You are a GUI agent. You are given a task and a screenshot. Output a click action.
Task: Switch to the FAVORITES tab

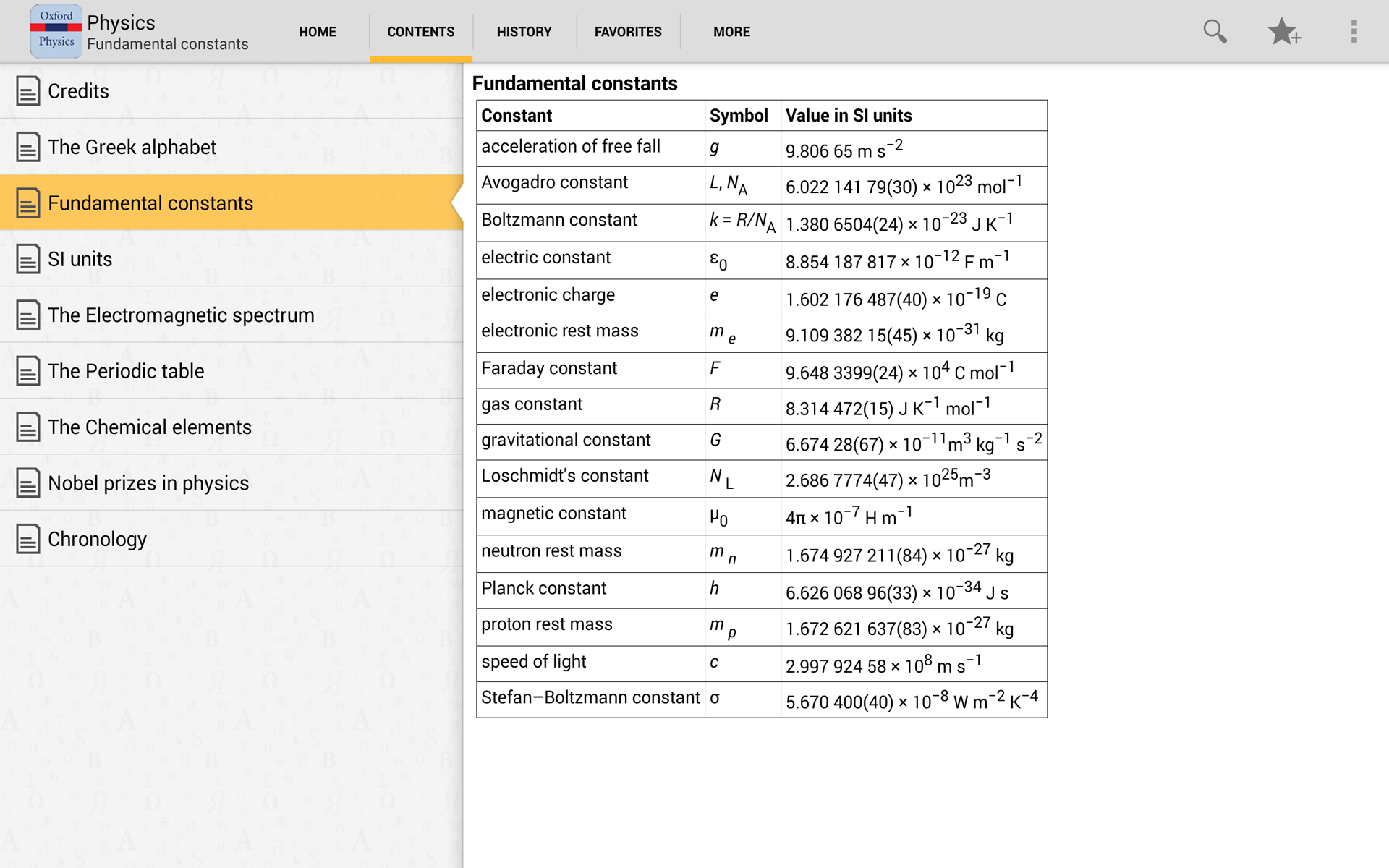click(627, 31)
